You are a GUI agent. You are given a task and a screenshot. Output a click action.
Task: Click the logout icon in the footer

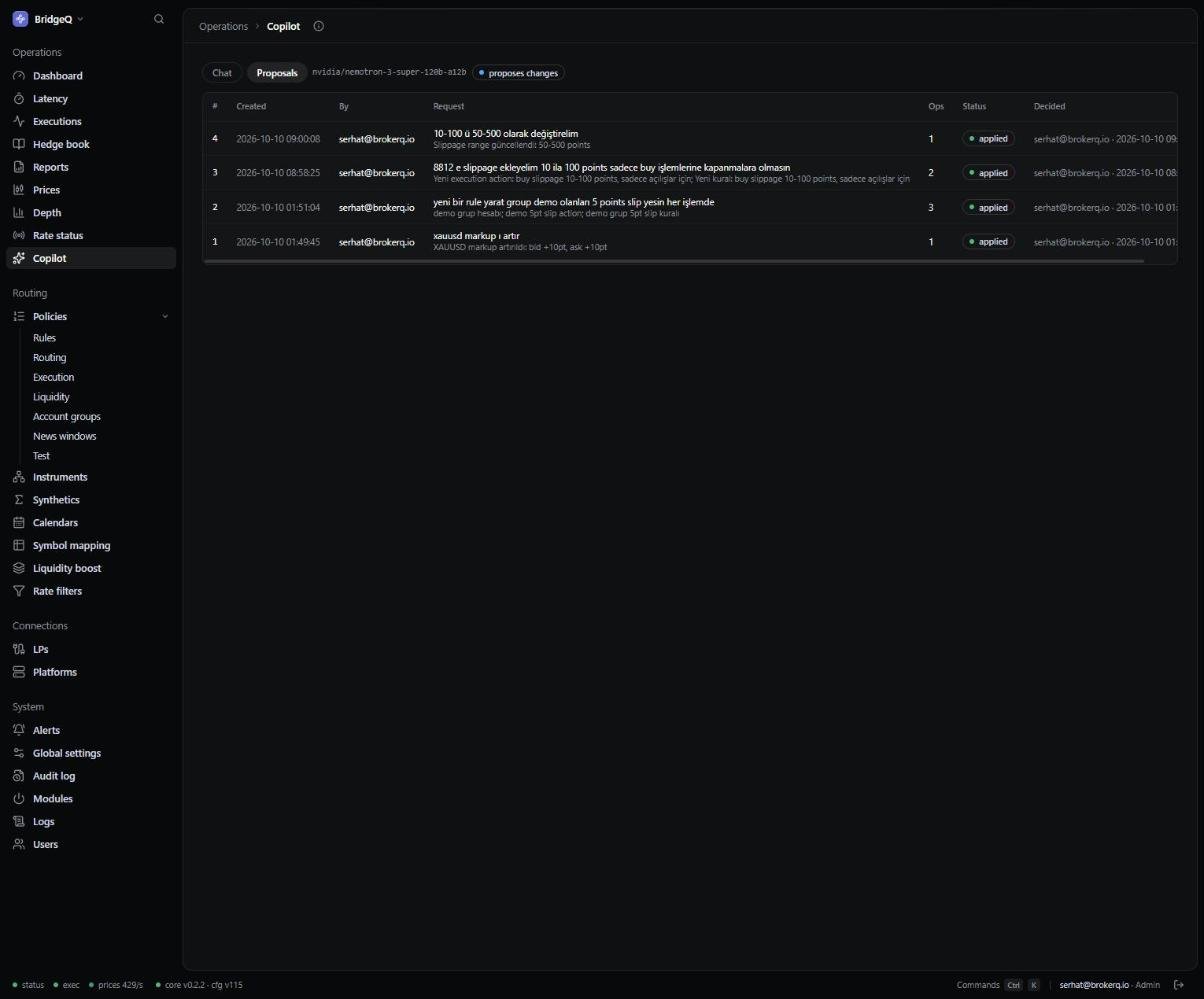pos(1179,985)
